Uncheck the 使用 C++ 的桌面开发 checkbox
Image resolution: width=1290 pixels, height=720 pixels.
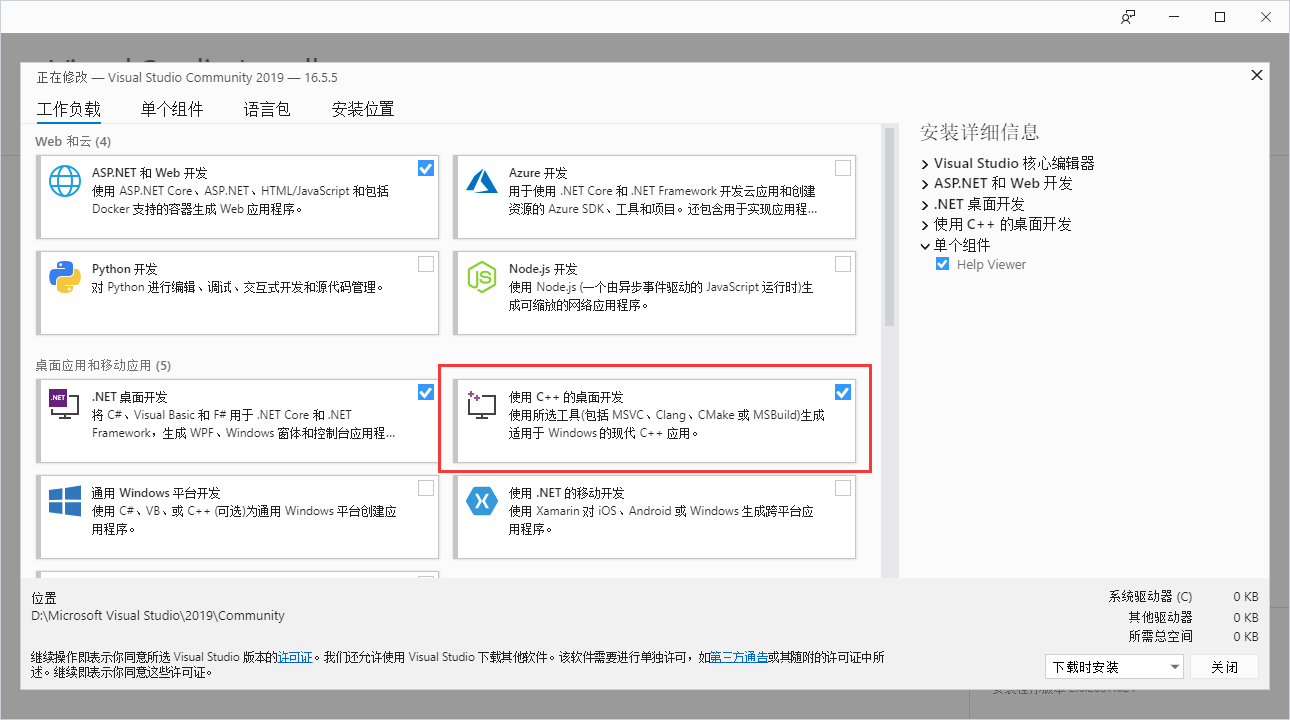tap(843, 392)
